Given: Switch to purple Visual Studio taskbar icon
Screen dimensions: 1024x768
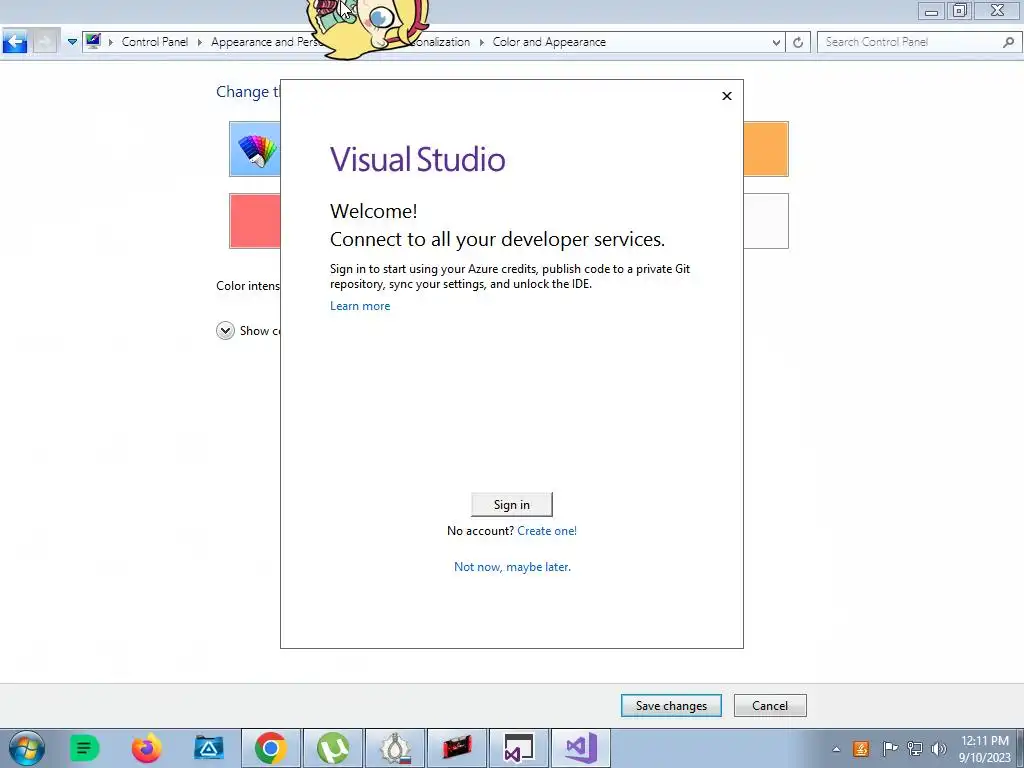Looking at the screenshot, I should pyautogui.click(x=581, y=748).
